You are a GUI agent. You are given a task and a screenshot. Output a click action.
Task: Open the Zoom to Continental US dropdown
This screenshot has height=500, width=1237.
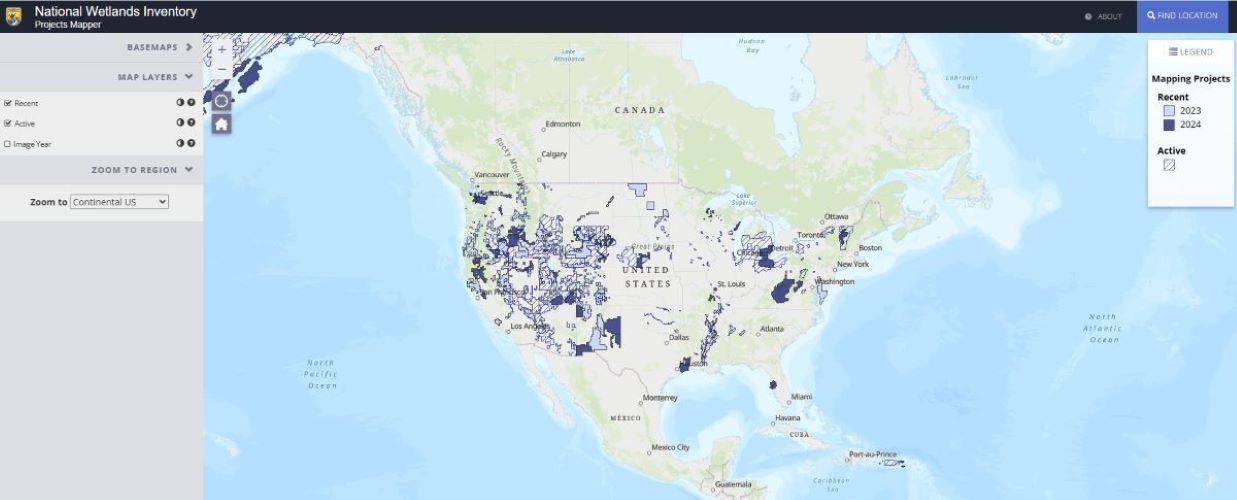click(120, 202)
